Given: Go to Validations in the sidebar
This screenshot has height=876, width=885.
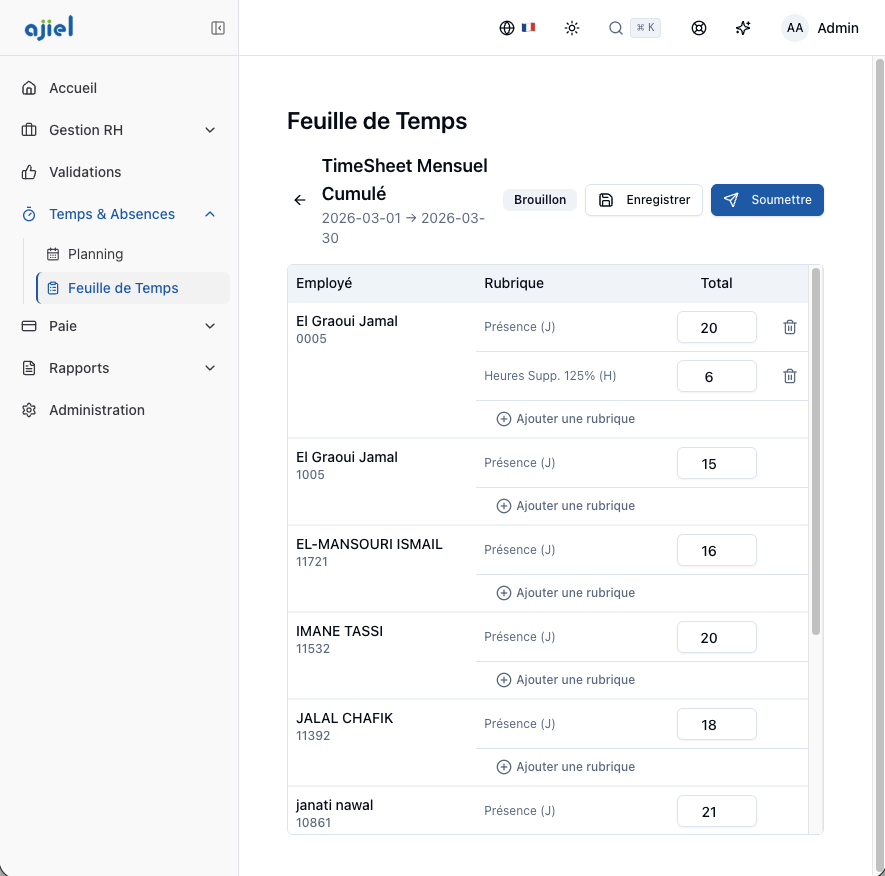Looking at the screenshot, I should pyautogui.click(x=85, y=172).
